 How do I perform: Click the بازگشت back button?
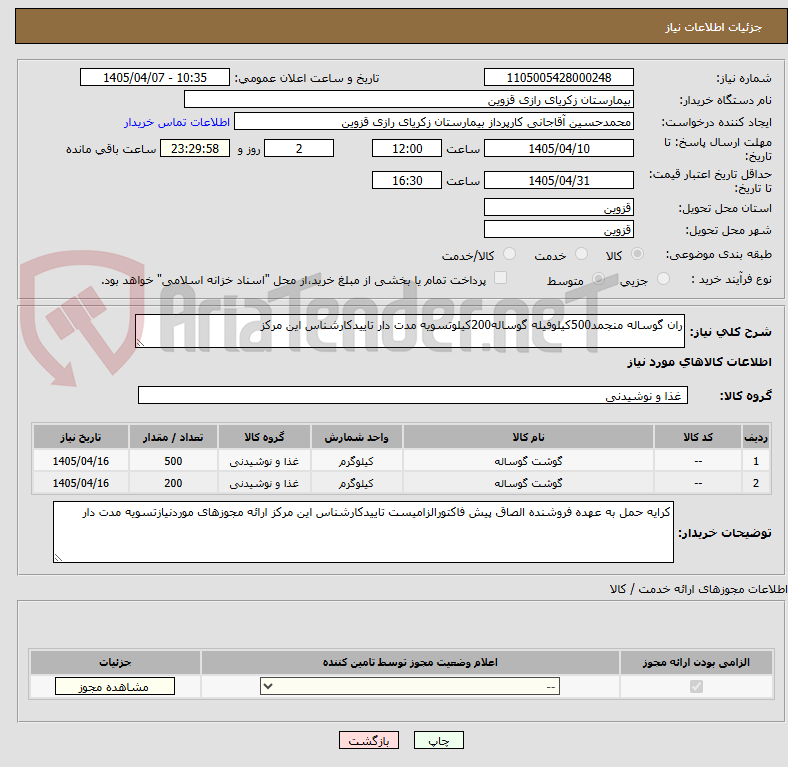click(x=369, y=741)
